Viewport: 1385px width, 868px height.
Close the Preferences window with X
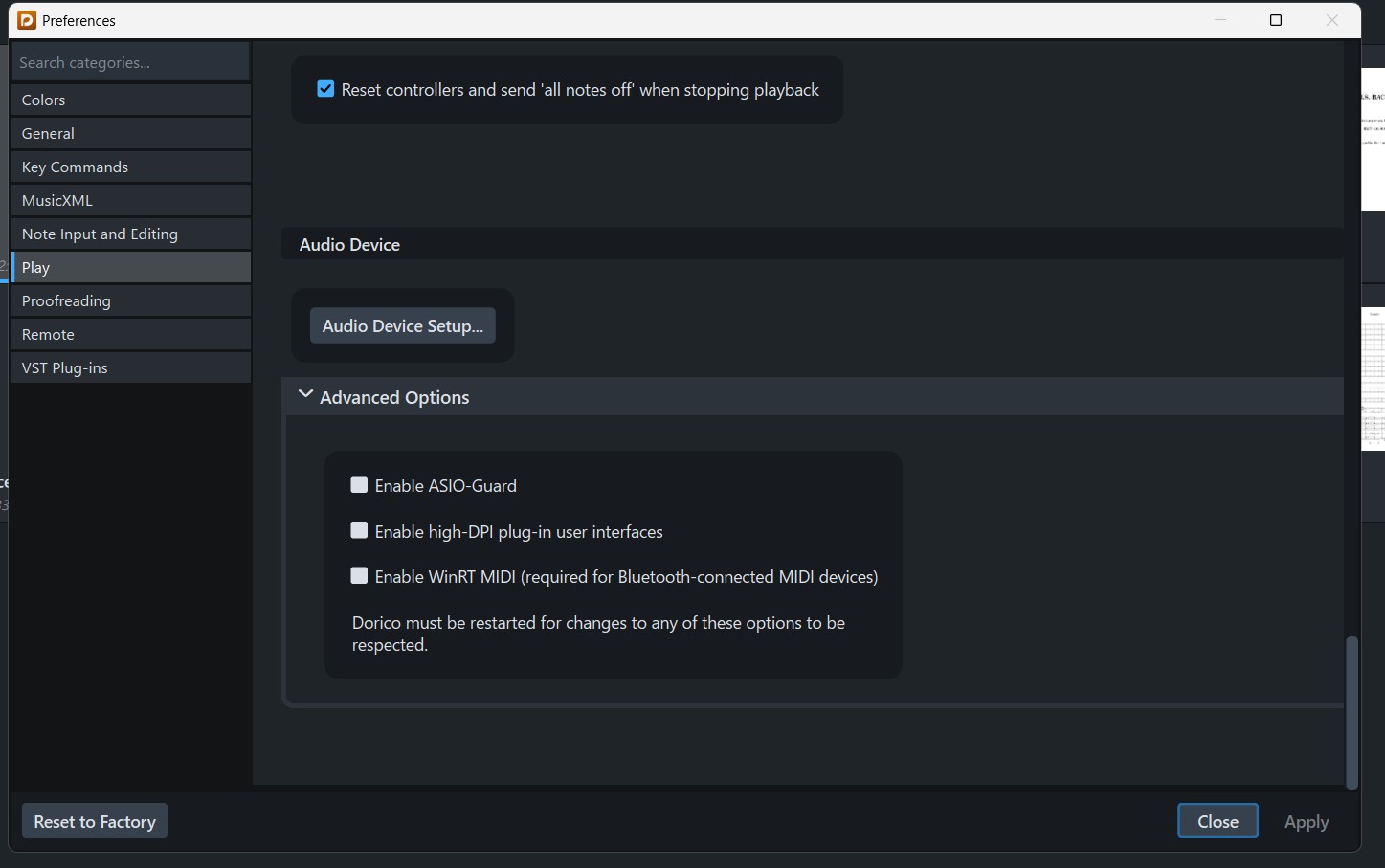tap(1331, 20)
